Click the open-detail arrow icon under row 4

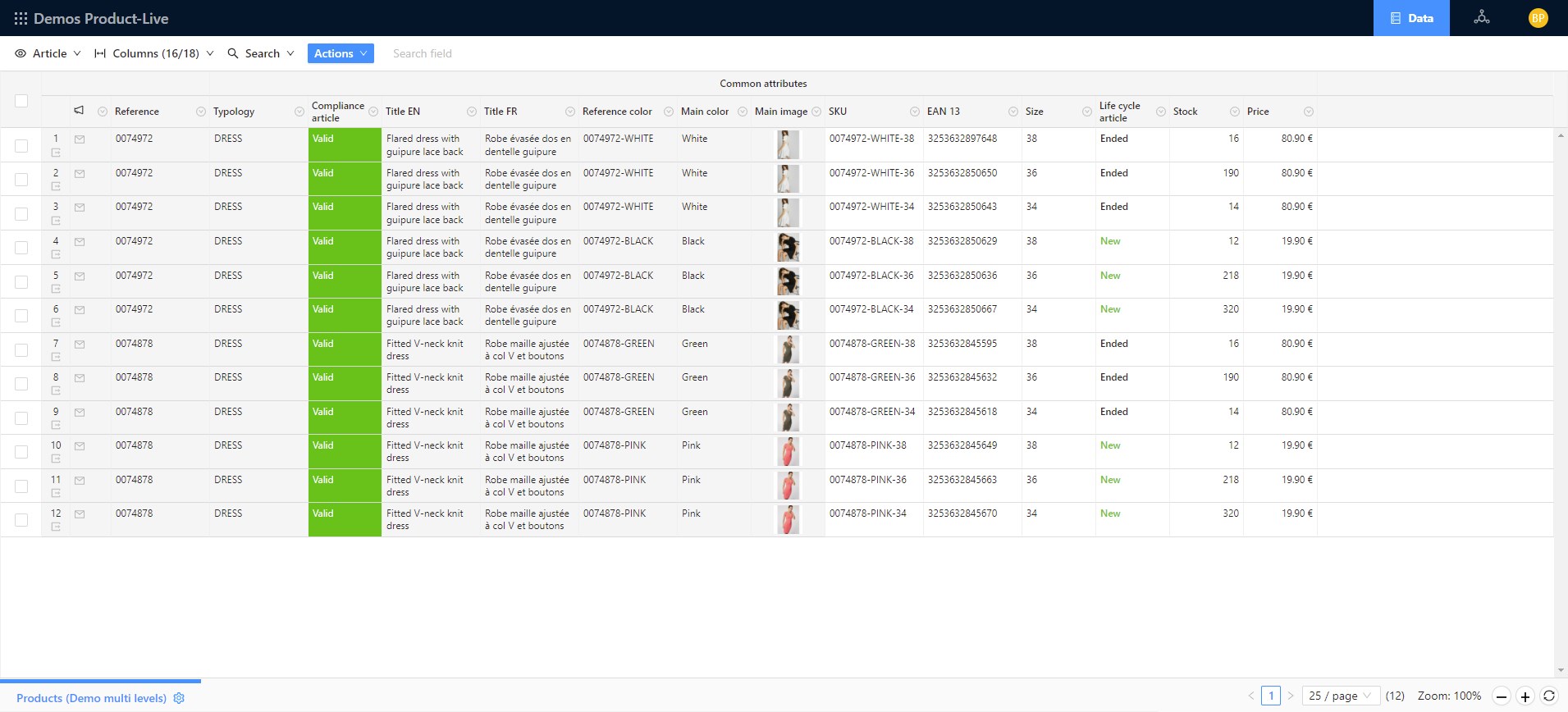[x=56, y=255]
